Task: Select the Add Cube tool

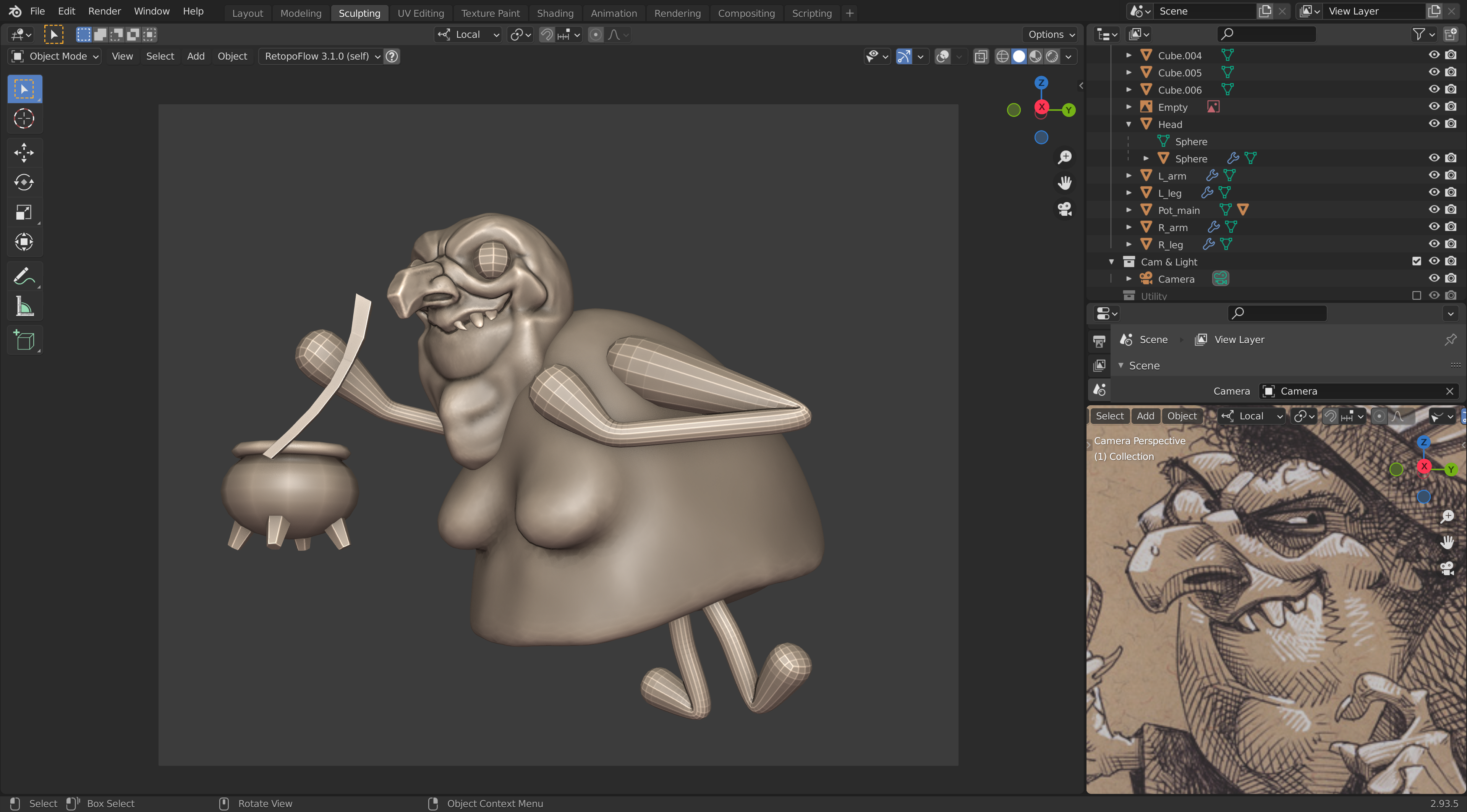Action: click(24, 341)
